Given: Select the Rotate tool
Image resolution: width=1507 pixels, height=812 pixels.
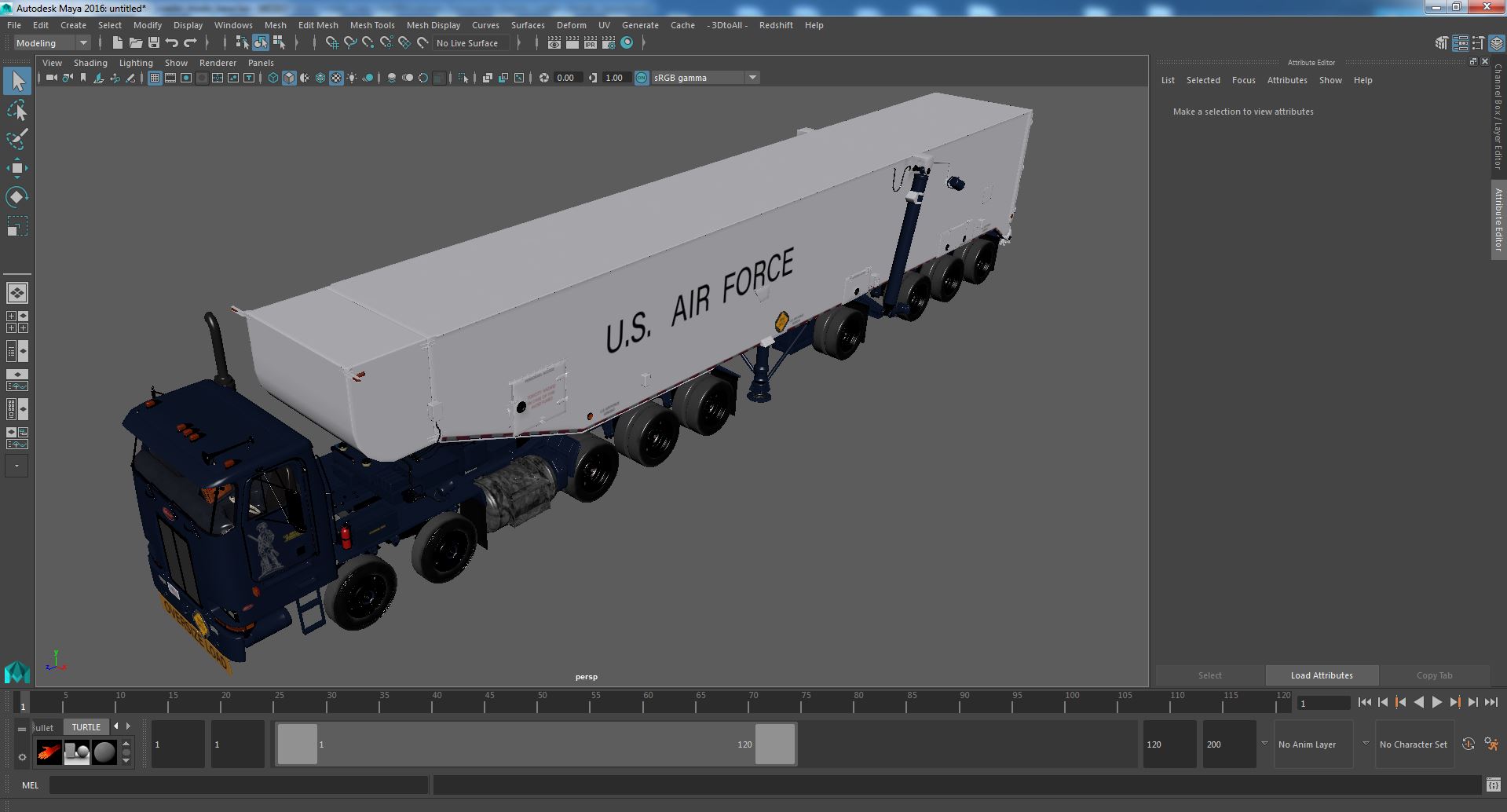Looking at the screenshot, I should 17,196.
